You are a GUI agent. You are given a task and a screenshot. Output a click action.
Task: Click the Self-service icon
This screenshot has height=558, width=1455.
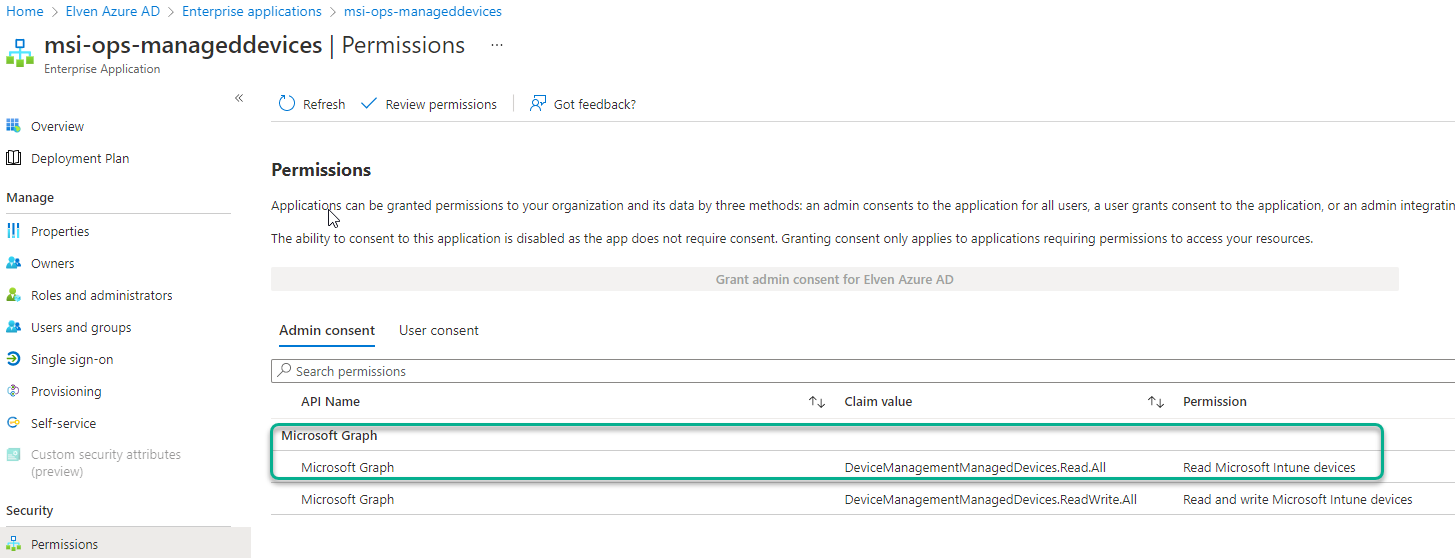[x=13, y=423]
